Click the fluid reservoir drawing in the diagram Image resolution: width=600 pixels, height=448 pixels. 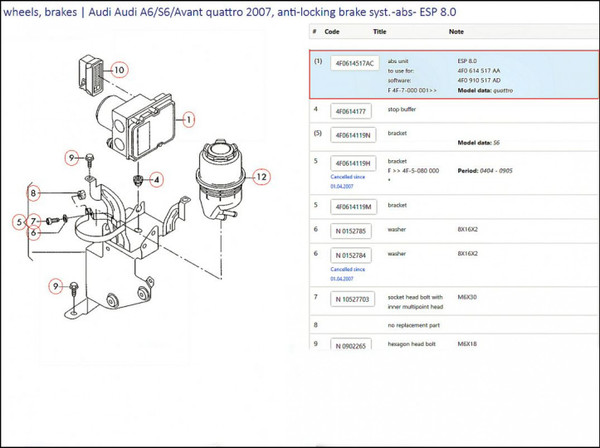coord(219,180)
